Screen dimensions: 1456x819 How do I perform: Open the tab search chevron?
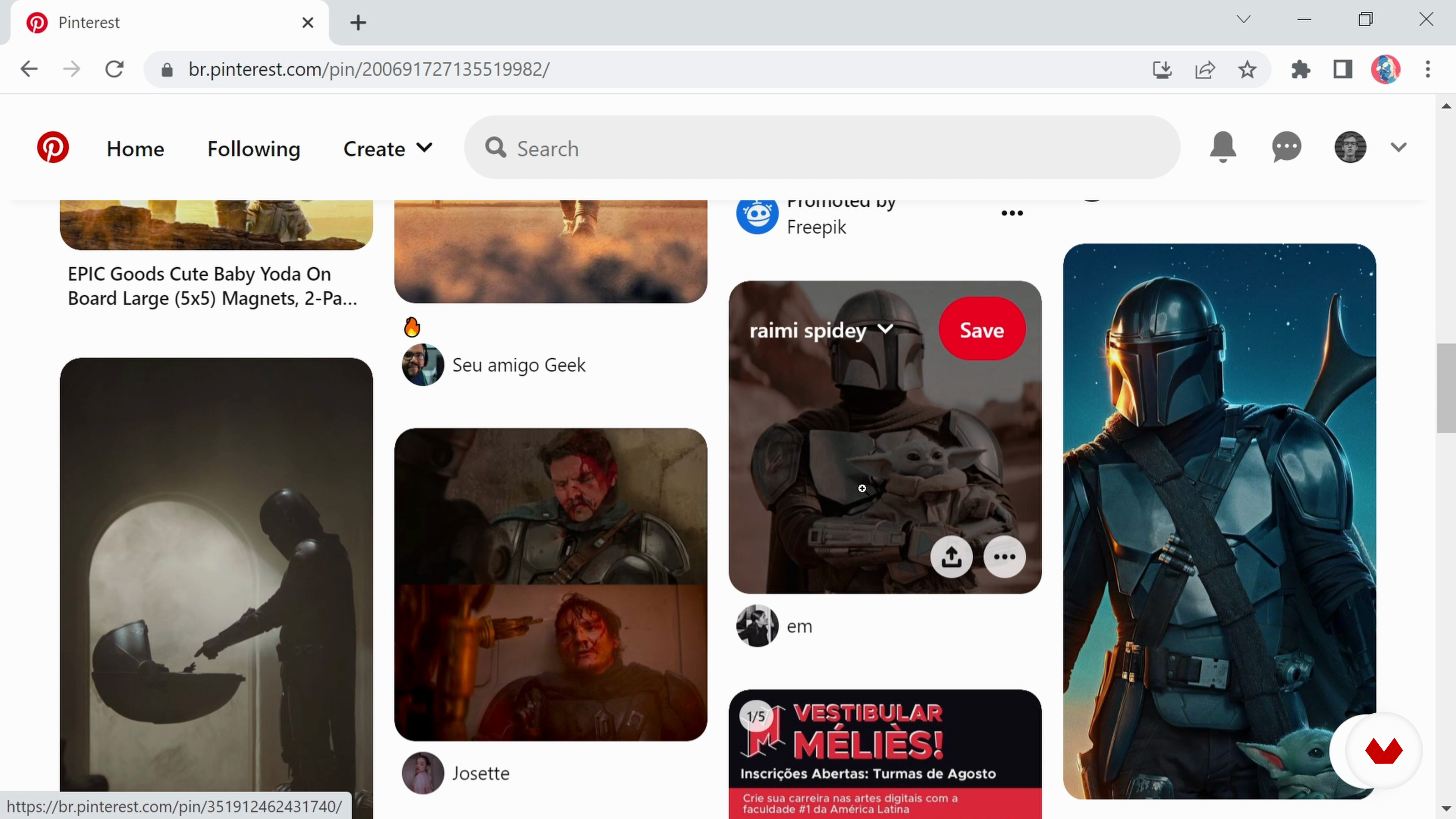point(1244,19)
